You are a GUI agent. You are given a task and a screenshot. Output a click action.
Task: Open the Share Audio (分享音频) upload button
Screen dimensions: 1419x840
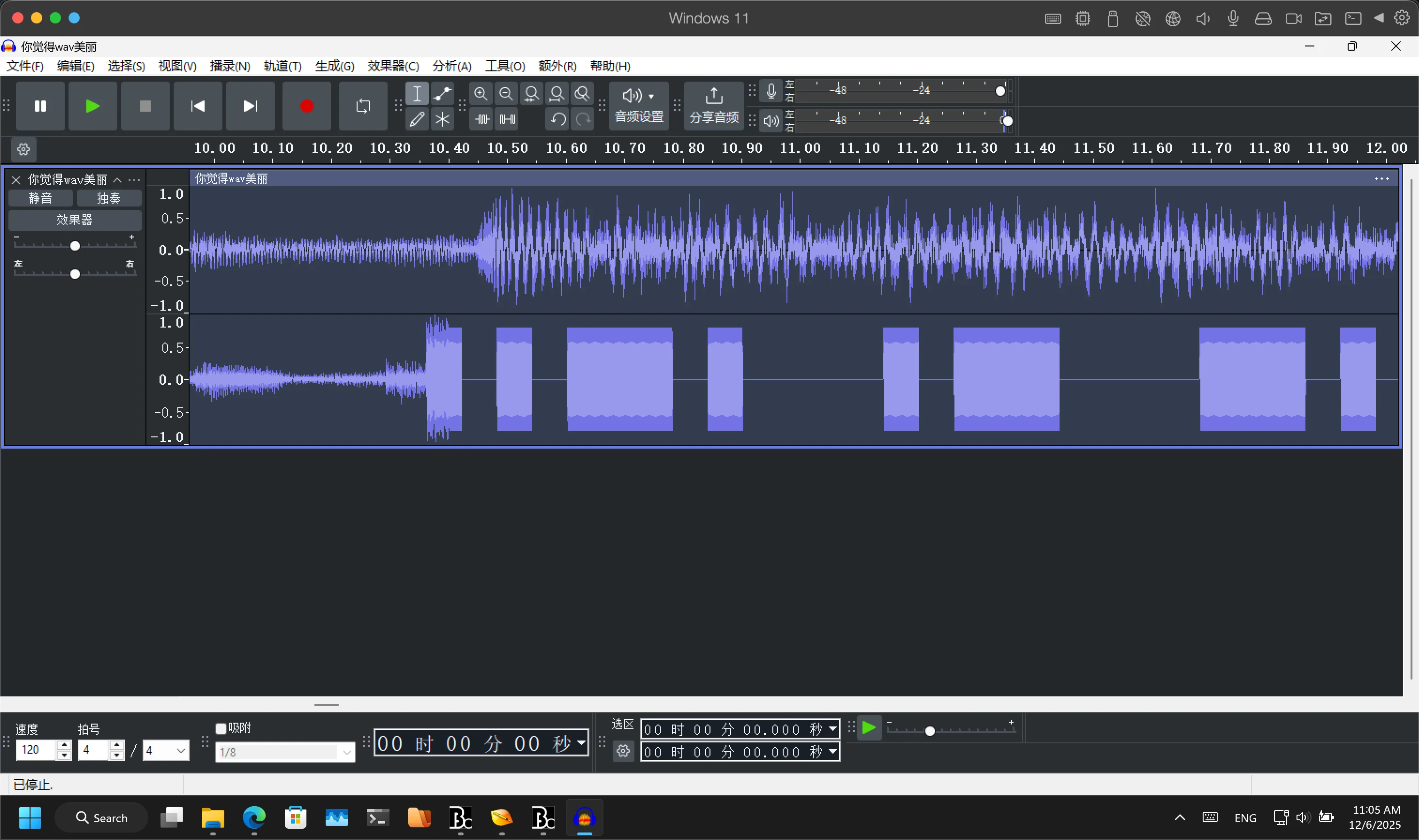click(714, 106)
